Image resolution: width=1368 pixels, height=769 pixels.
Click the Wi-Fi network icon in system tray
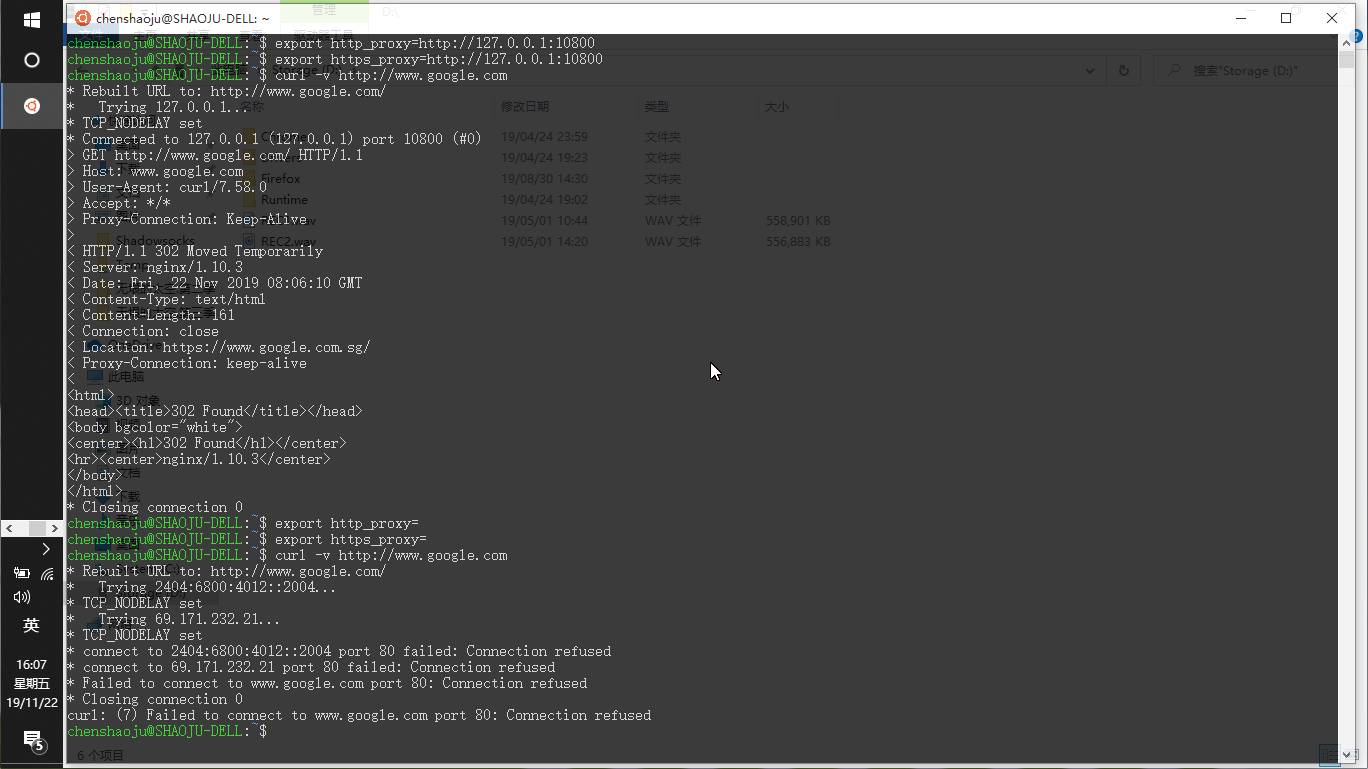point(47,574)
